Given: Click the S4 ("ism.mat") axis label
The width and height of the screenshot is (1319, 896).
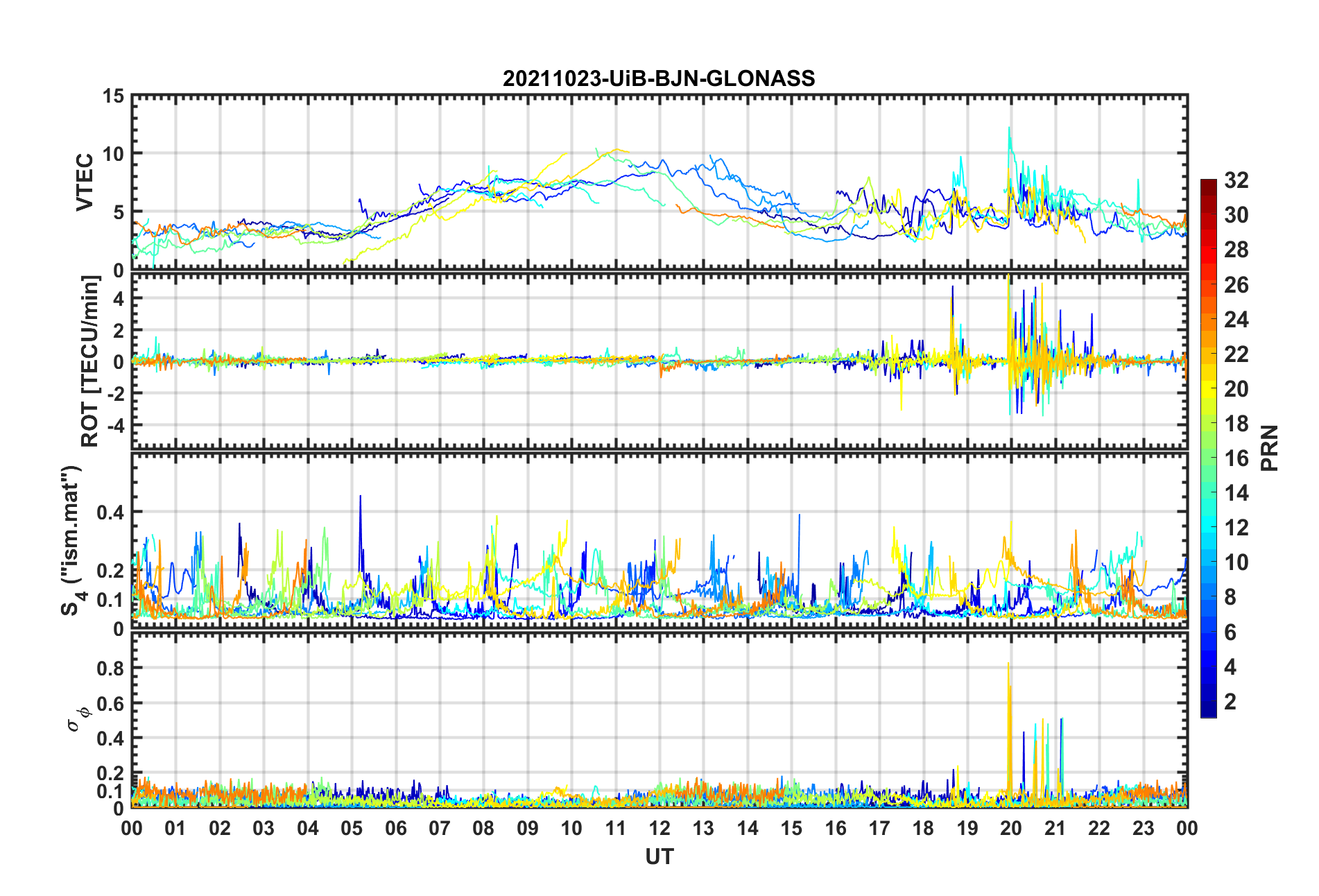Looking at the screenshot, I should pyautogui.click(x=71, y=540).
